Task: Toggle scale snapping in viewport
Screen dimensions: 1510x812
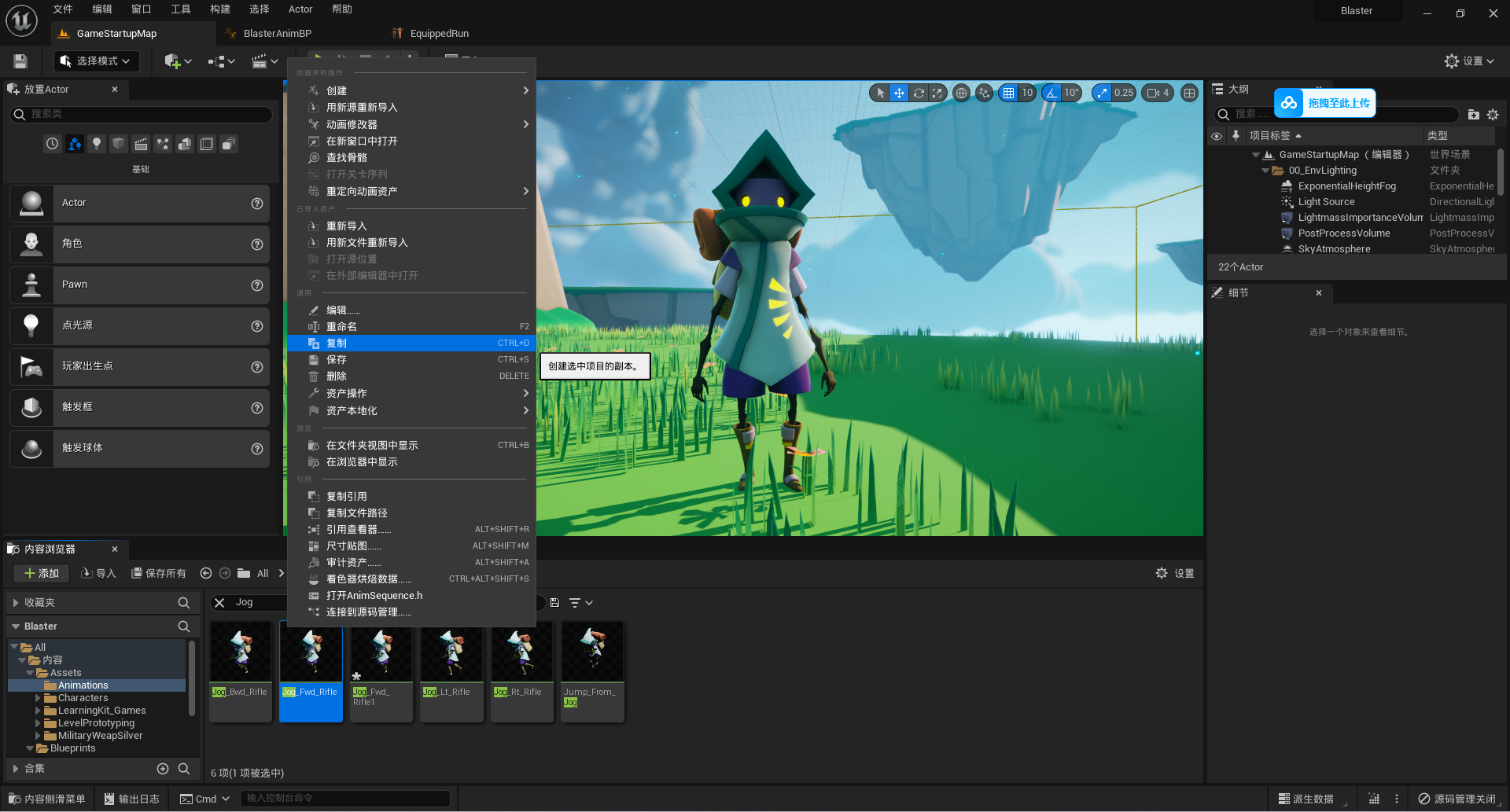Action: click(x=1102, y=93)
